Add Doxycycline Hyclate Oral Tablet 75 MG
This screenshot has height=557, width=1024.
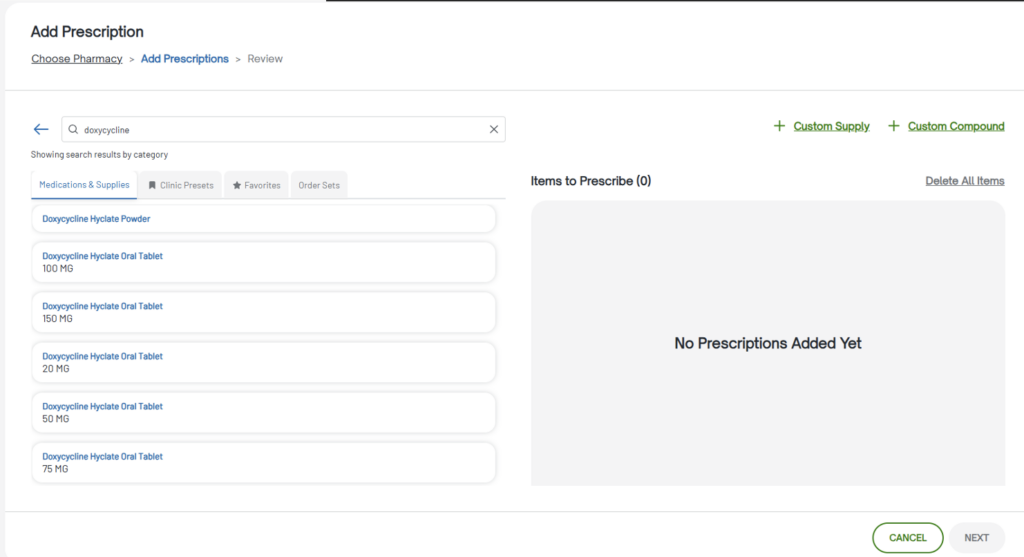click(264, 462)
